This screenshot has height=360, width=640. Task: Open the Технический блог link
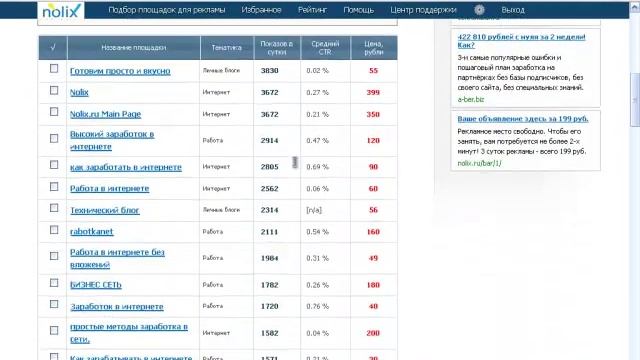104,210
